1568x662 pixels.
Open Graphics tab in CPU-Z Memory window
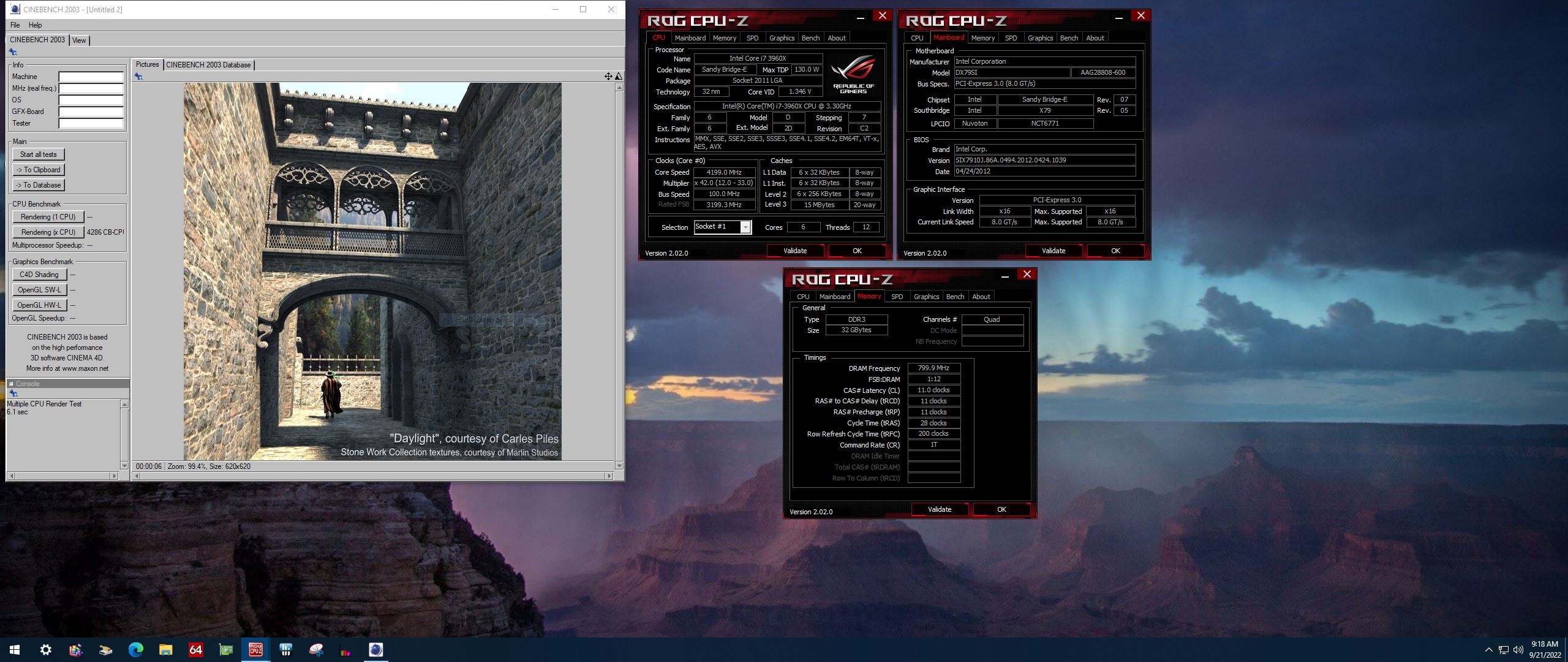926,297
